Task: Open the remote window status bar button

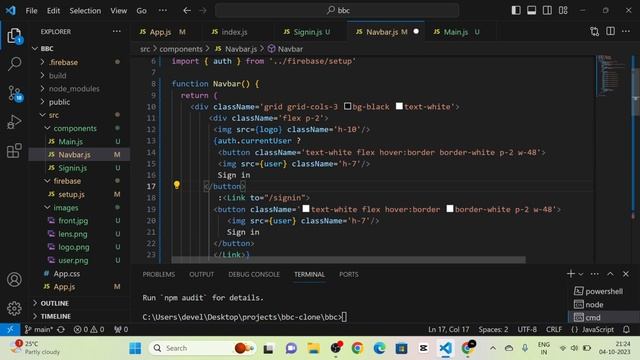Action: pos(10,329)
